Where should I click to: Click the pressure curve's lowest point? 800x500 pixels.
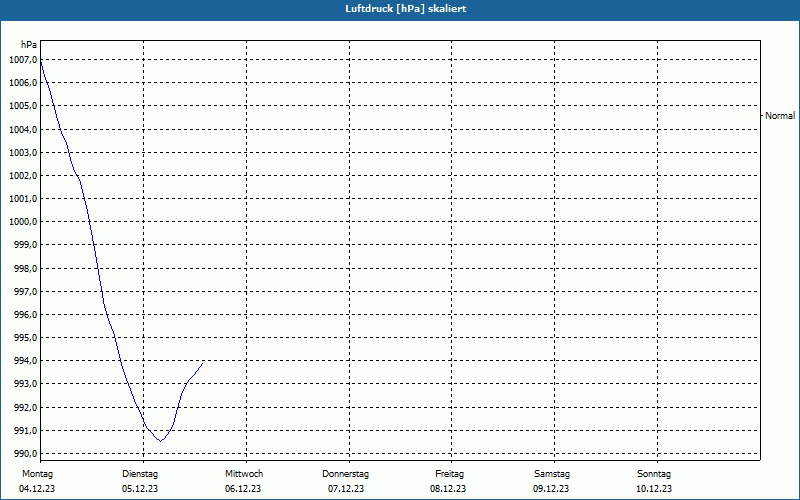coord(161,441)
